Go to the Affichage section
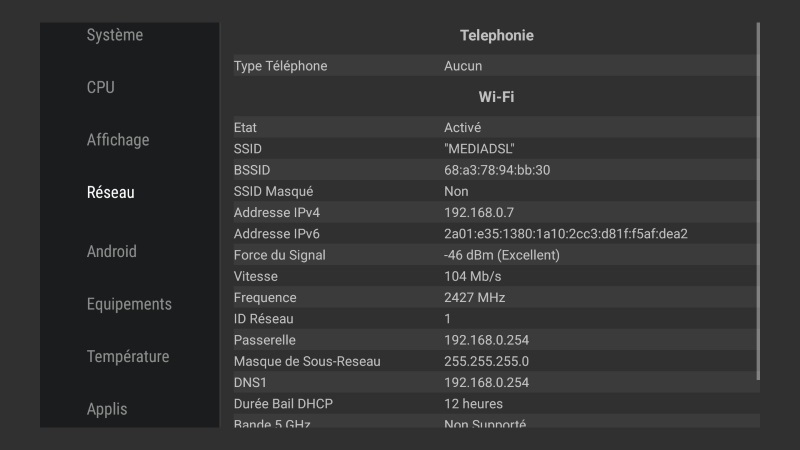This screenshot has width=800, height=450. click(118, 140)
